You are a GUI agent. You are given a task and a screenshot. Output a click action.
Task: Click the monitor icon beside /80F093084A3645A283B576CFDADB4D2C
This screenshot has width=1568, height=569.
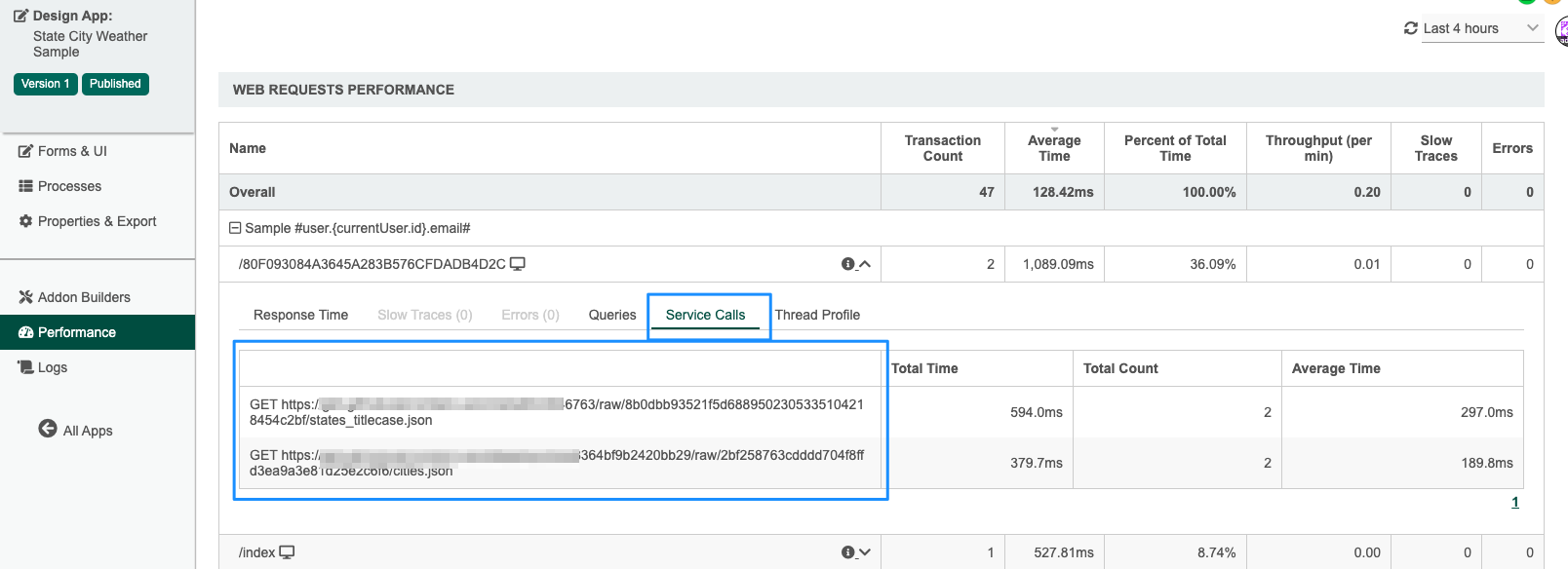point(518,264)
